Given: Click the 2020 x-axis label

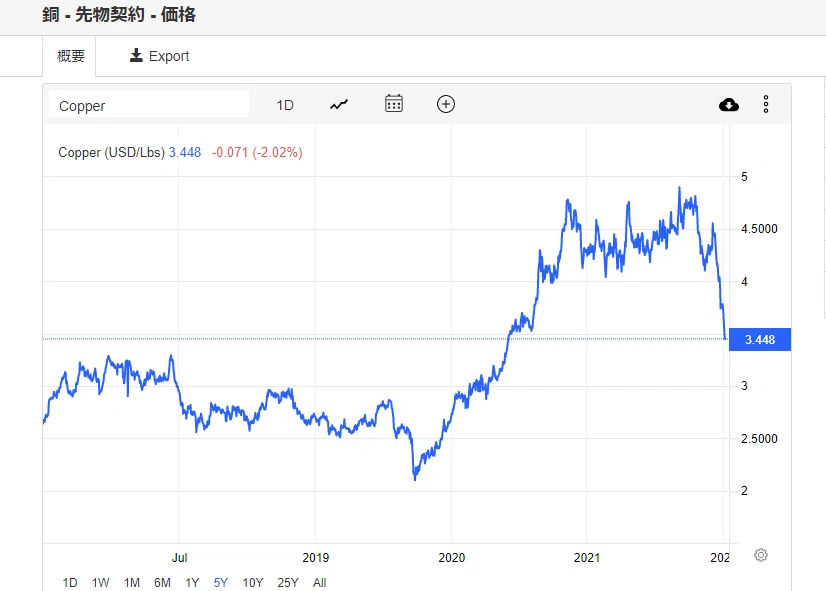Looking at the screenshot, I should pos(451,558).
